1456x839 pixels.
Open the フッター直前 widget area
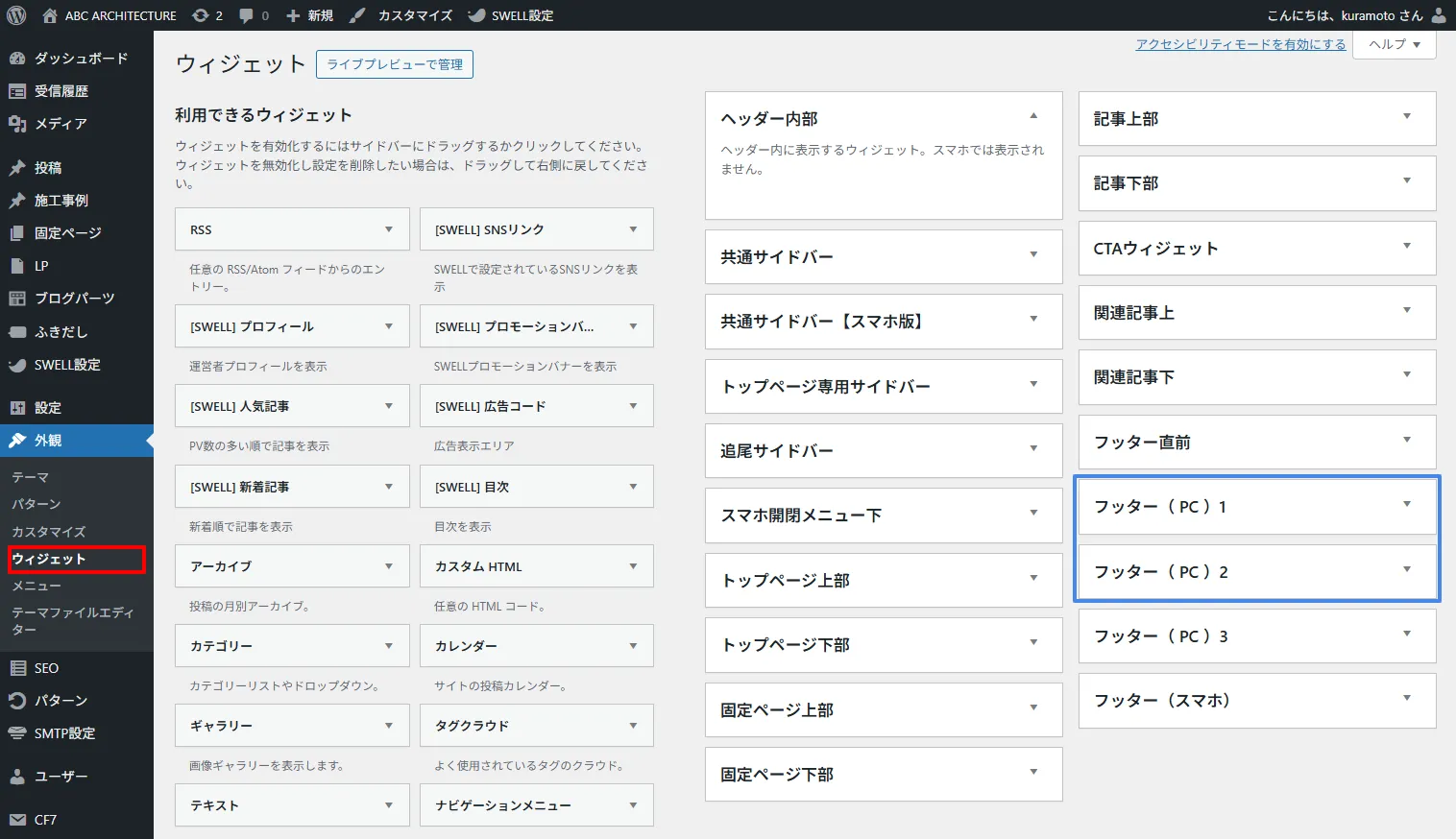1257,443
